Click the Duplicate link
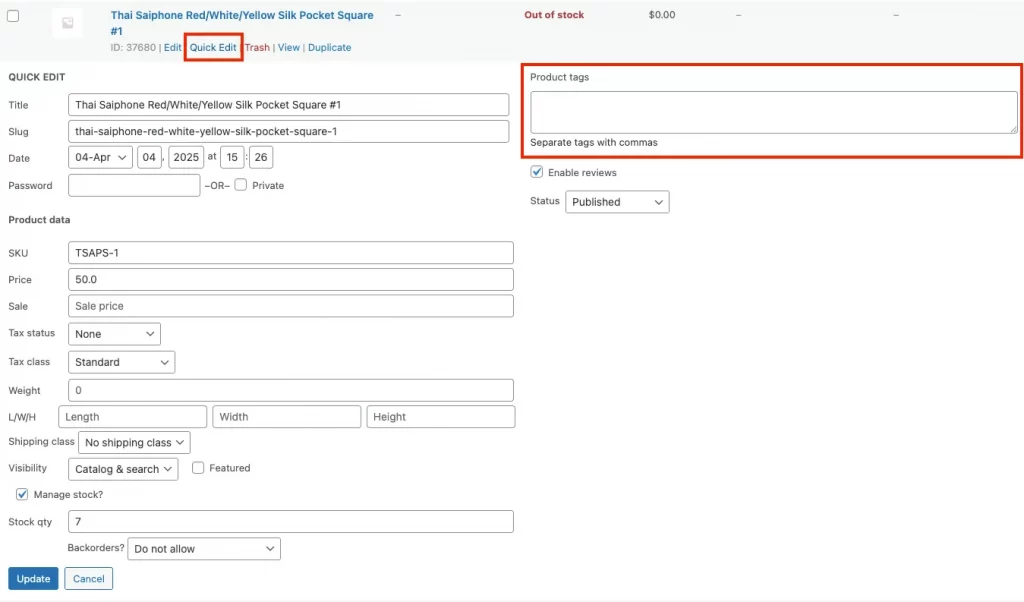This screenshot has height=602, width=1024. [329, 48]
